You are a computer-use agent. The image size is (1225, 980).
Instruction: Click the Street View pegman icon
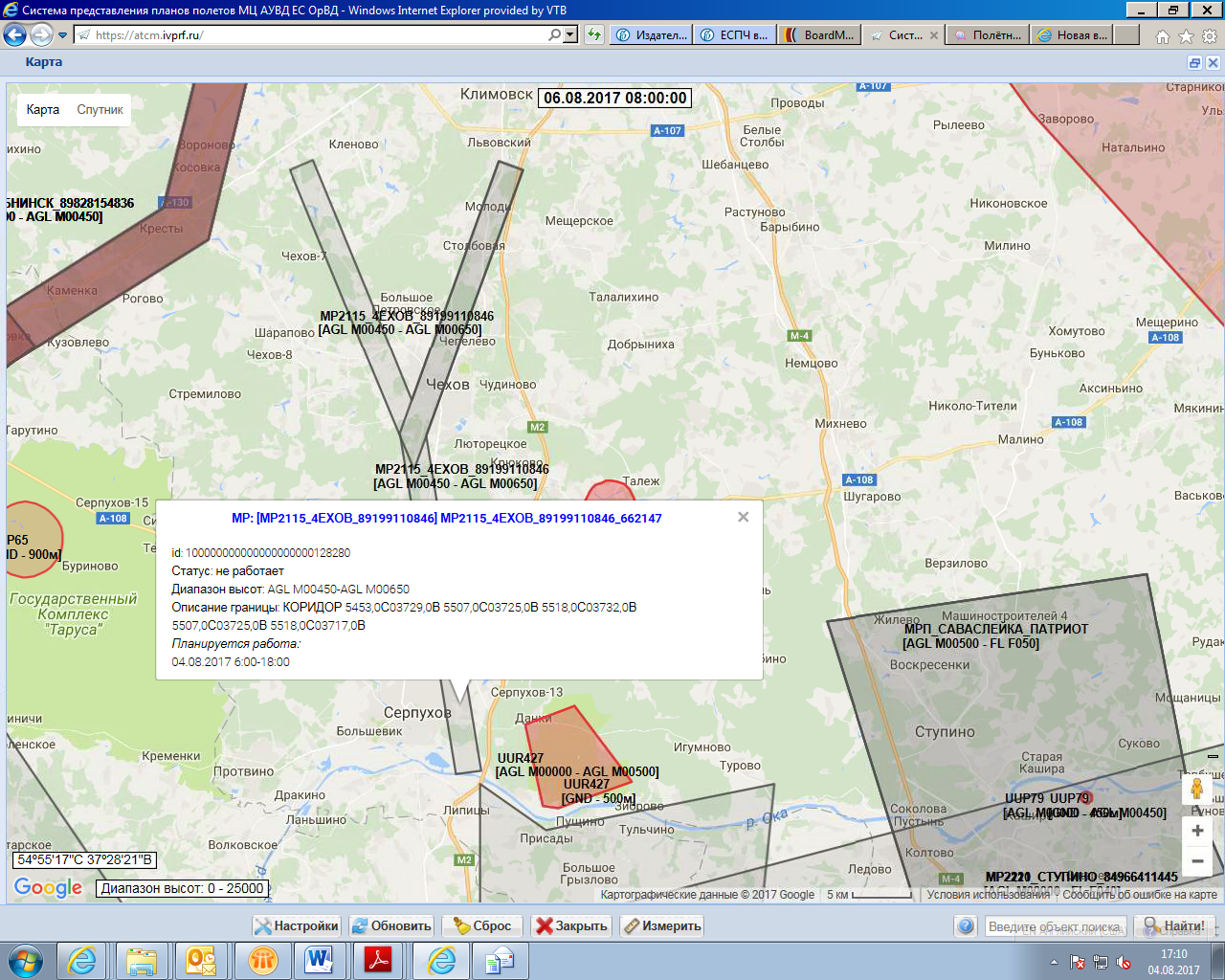pos(1196,790)
